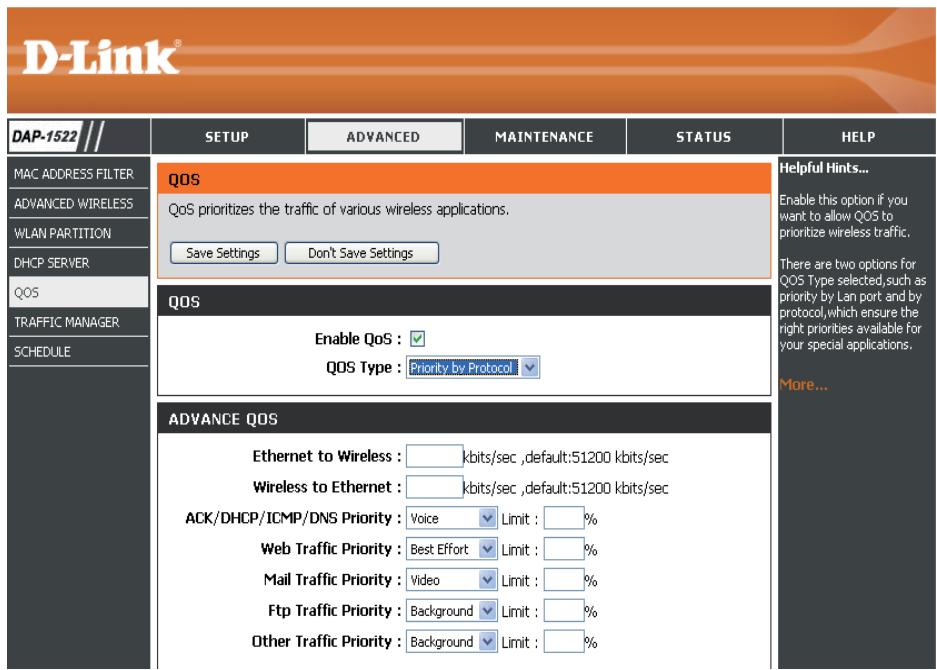Open Web Traffic Priority dropdown
The width and height of the screenshot is (937, 670).
451,549
